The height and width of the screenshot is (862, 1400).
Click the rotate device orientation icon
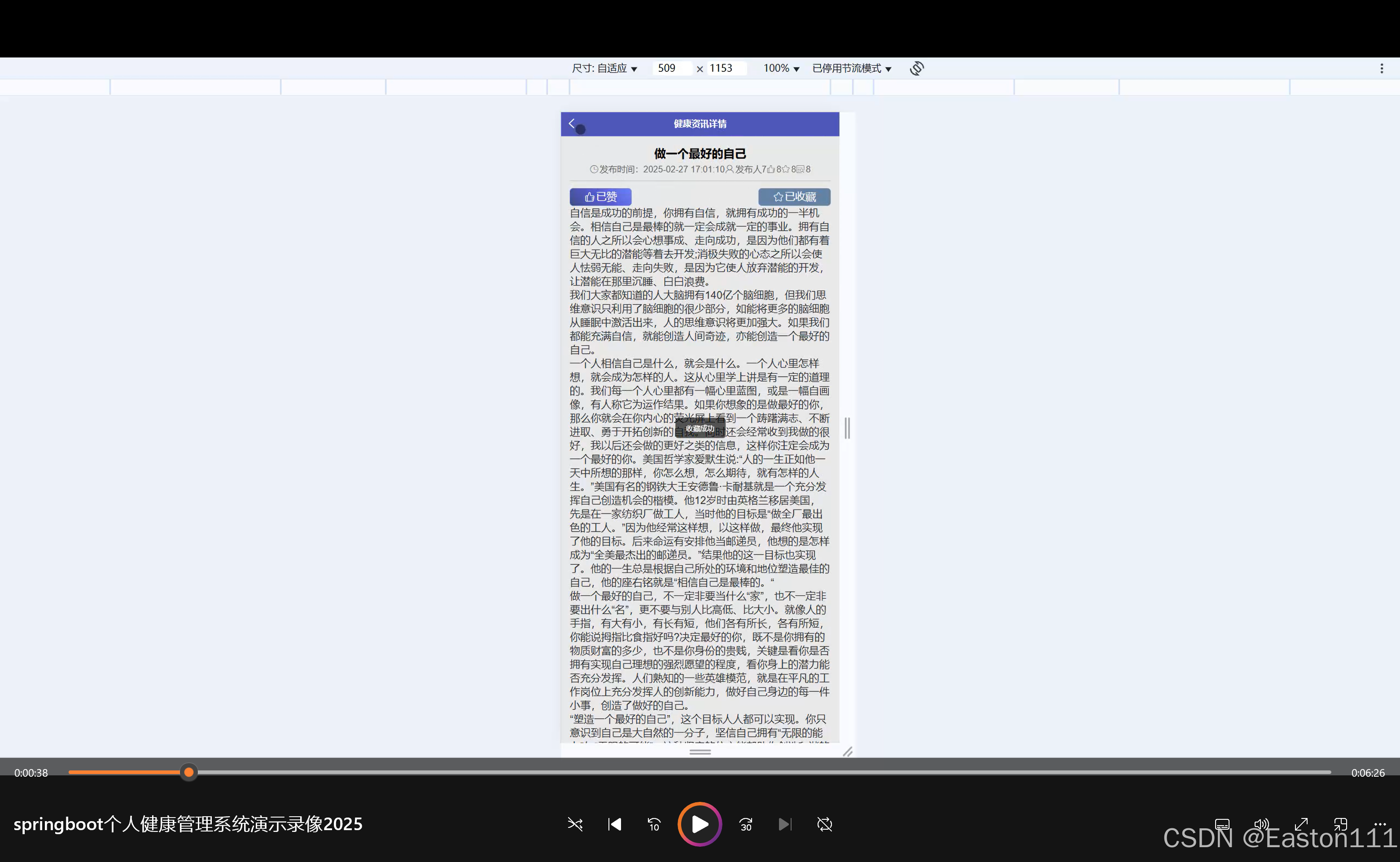pyautogui.click(x=916, y=68)
